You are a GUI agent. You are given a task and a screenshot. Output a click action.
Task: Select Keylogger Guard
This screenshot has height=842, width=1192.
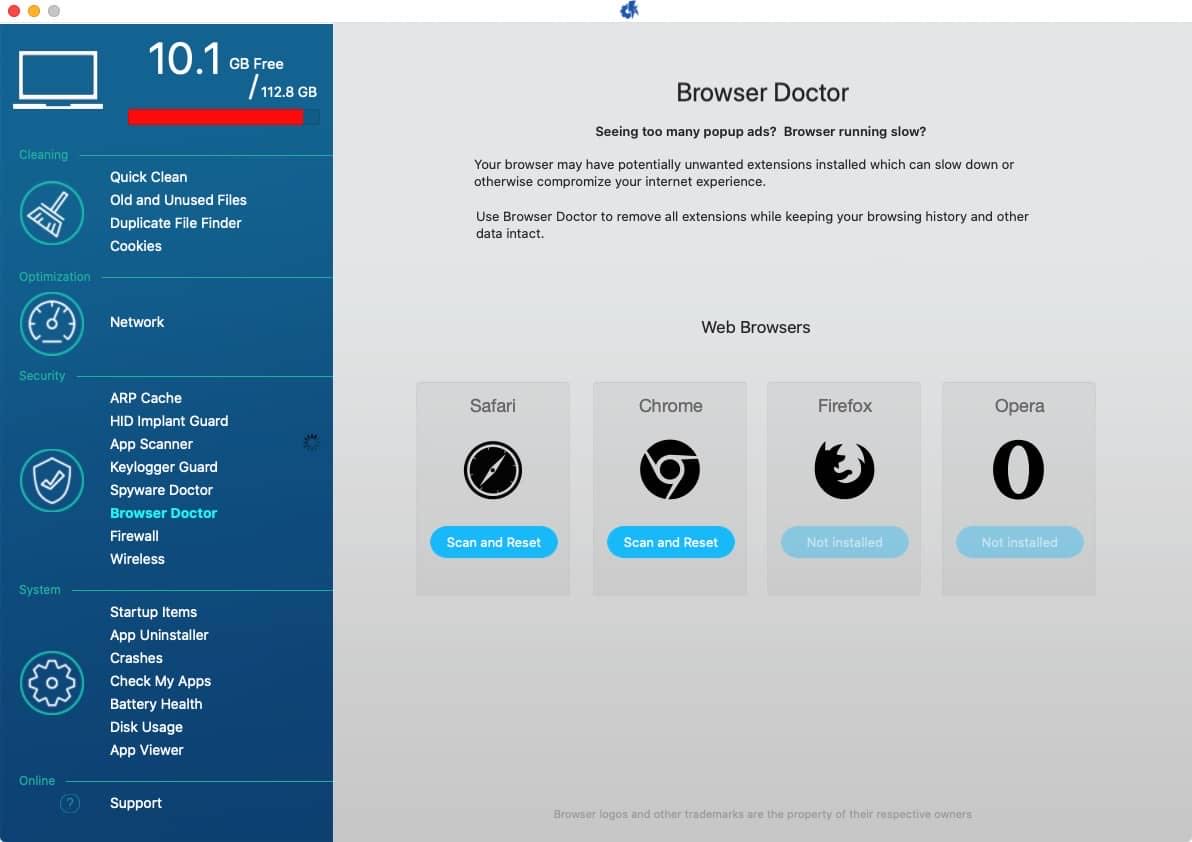tap(163, 467)
